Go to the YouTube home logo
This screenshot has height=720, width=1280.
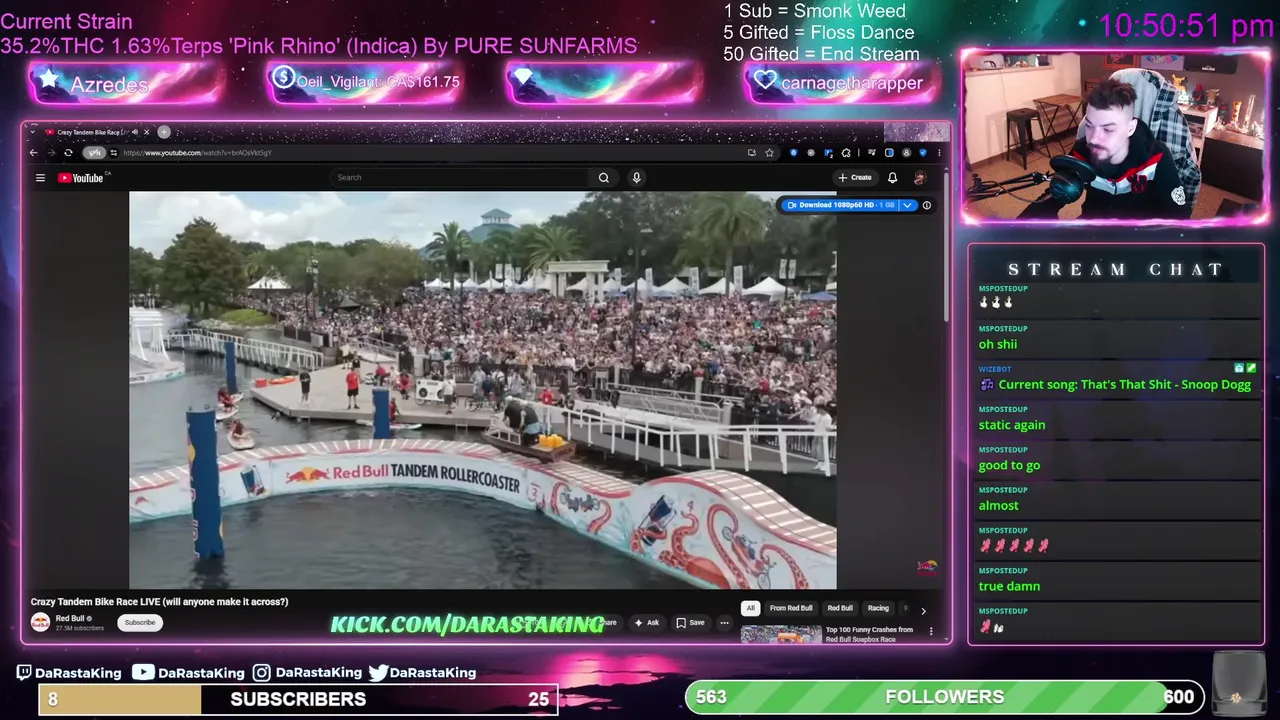pos(80,178)
